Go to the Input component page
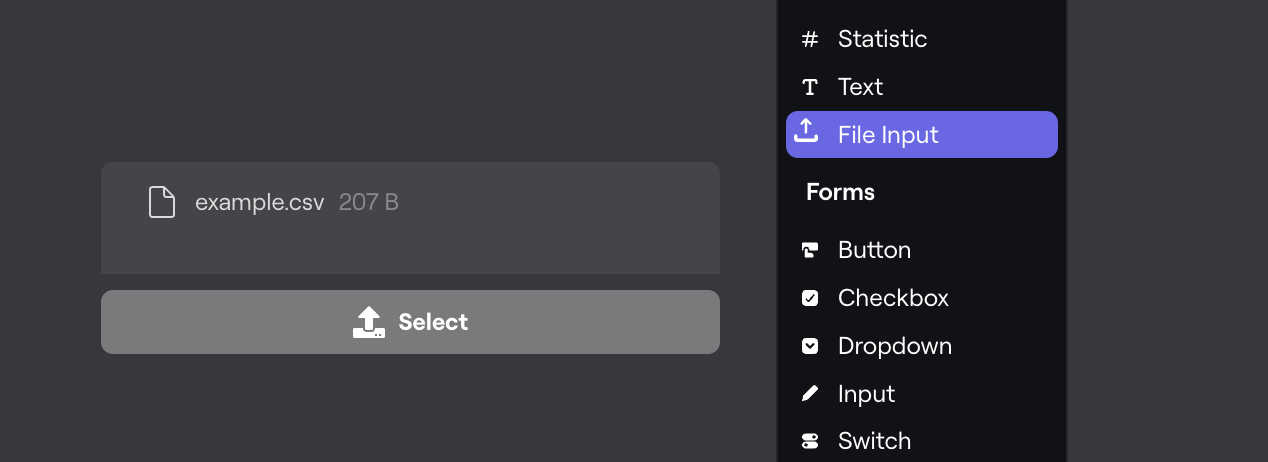The height and width of the screenshot is (462, 1268). tap(866, 394)
